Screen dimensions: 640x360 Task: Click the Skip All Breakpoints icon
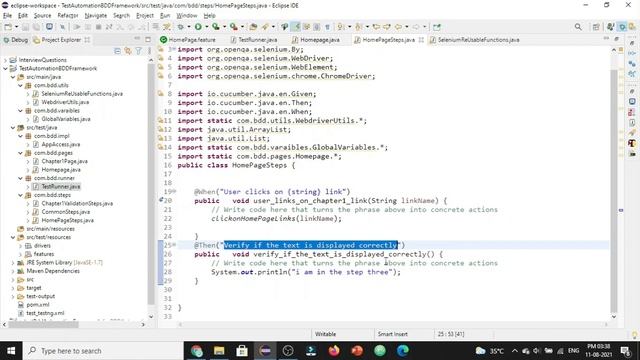(x=62, y=27)
